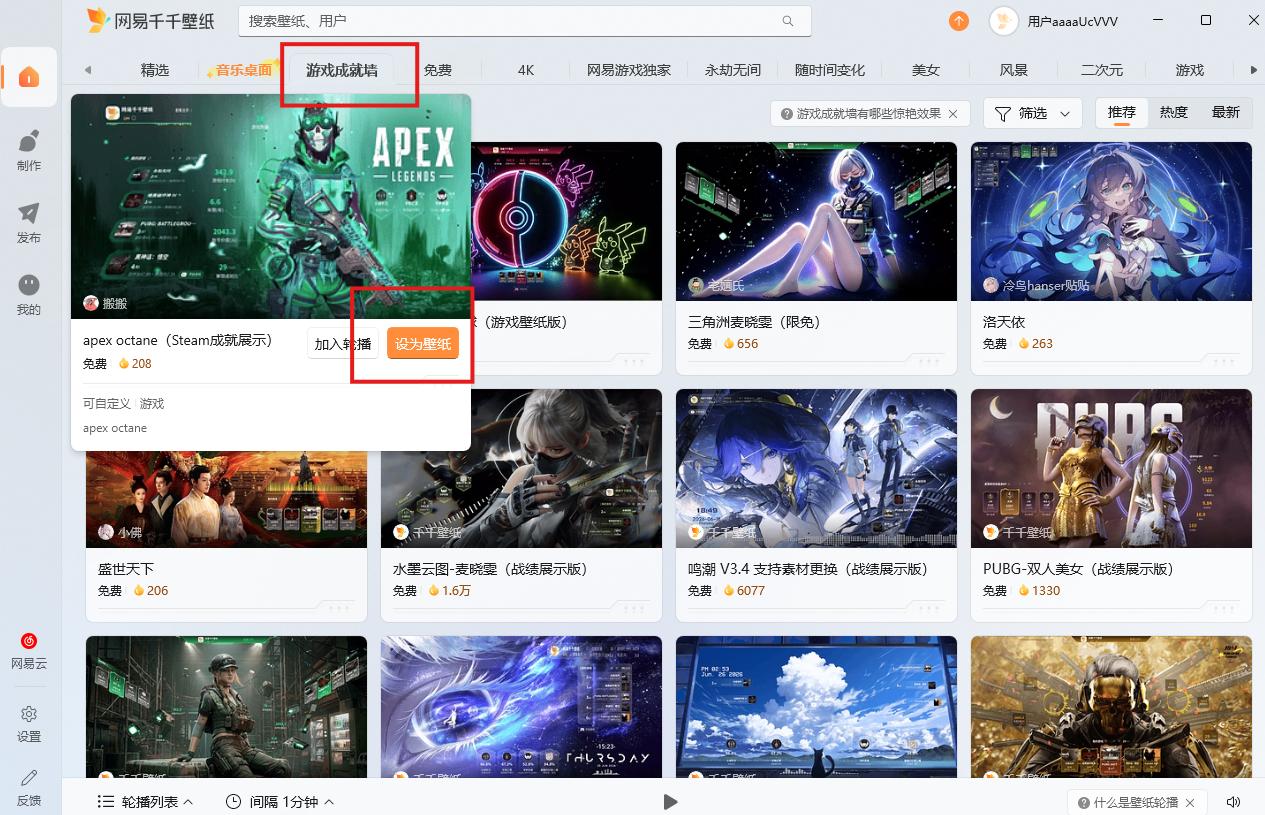Switch to the 随时间变化 tab
Image resolution: width=1265 pixels, height=815 pixels.
click(x=830, y=70)
